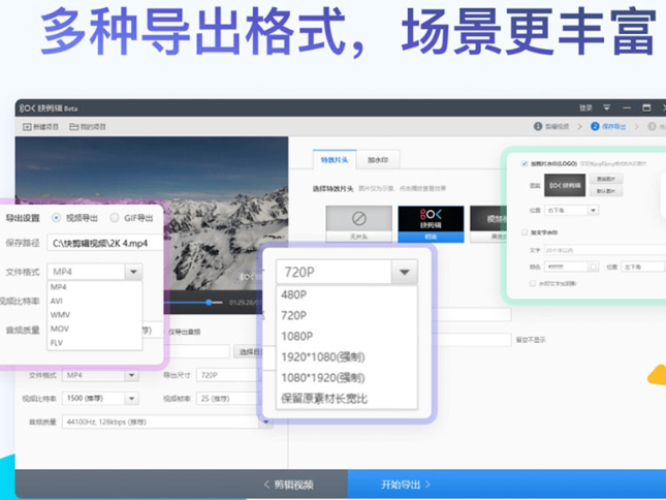The width and height of the screenshot is (666, 500).
Task: Toggle the watermark text stroke checkbox
Action: (x=532, y=283)
